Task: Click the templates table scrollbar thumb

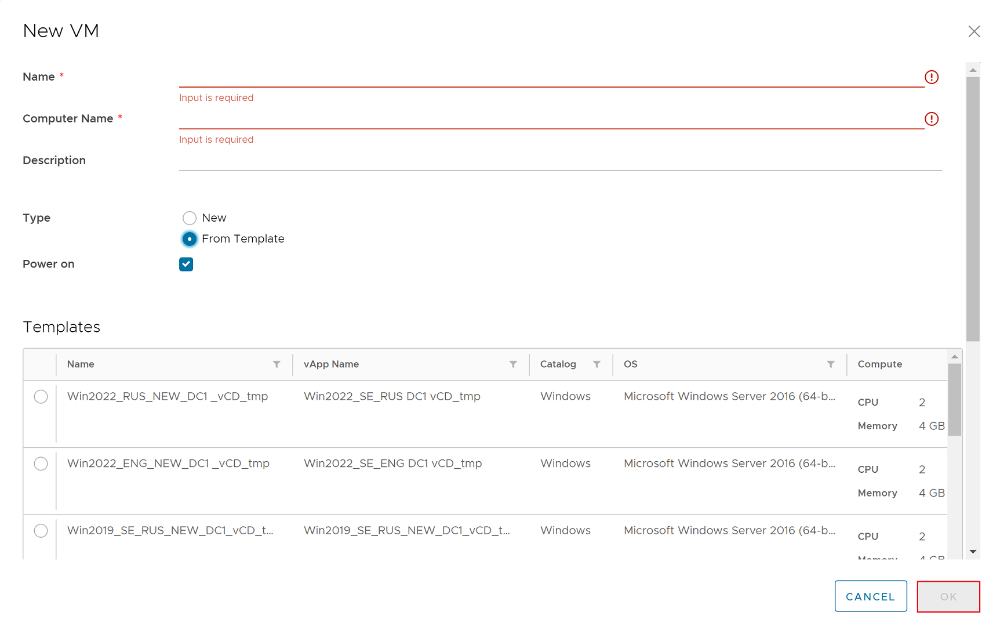Action: point(954,400)
